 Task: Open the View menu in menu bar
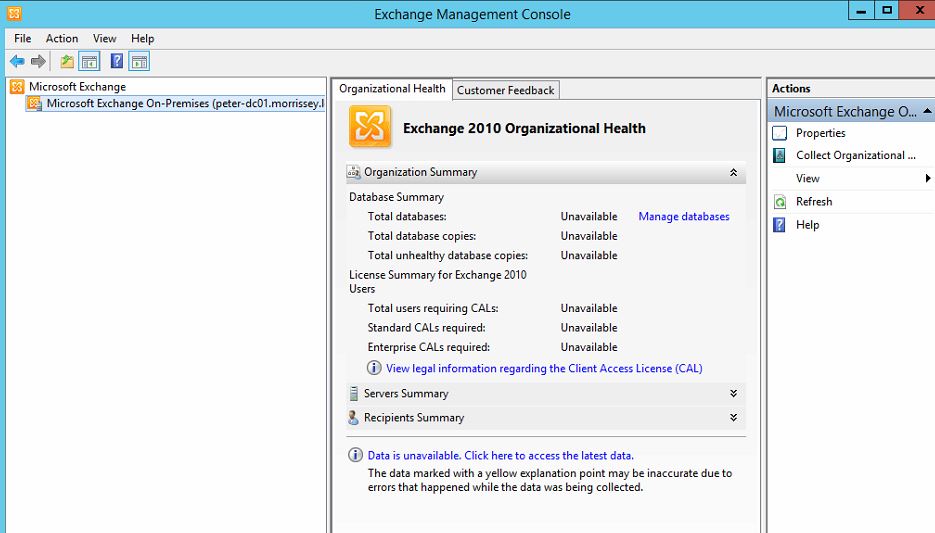[x=104, y=38]
